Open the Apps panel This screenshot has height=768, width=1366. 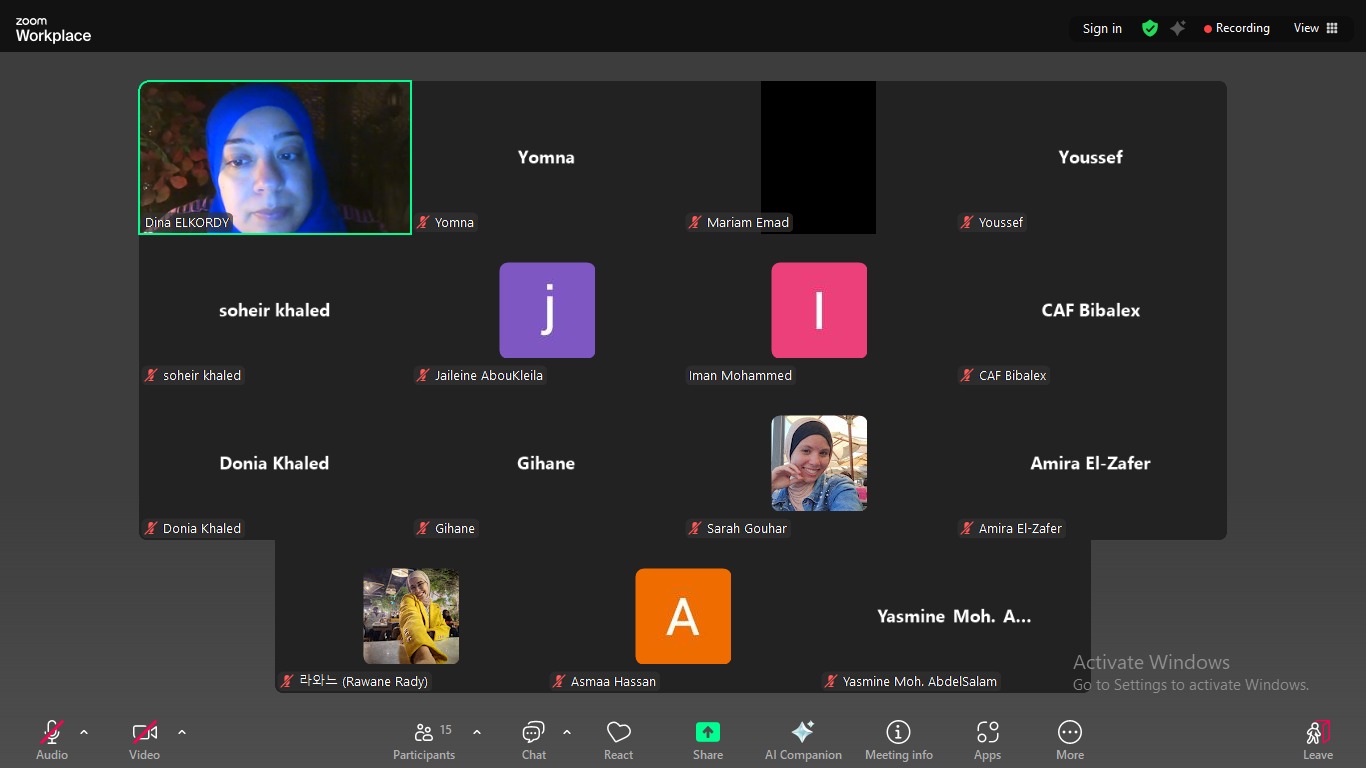(987, 740)
